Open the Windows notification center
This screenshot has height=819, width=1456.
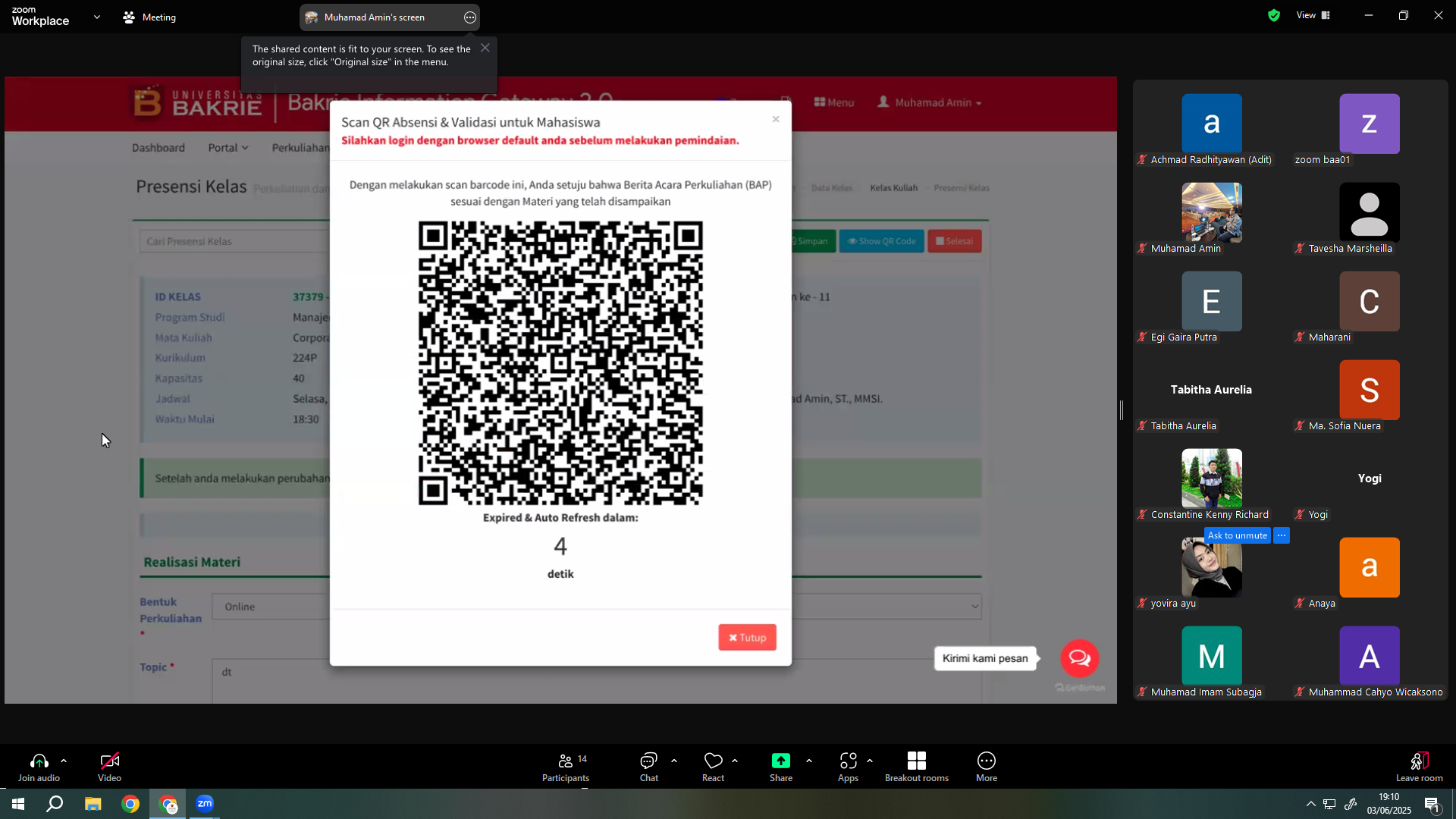pos(1432,804)
